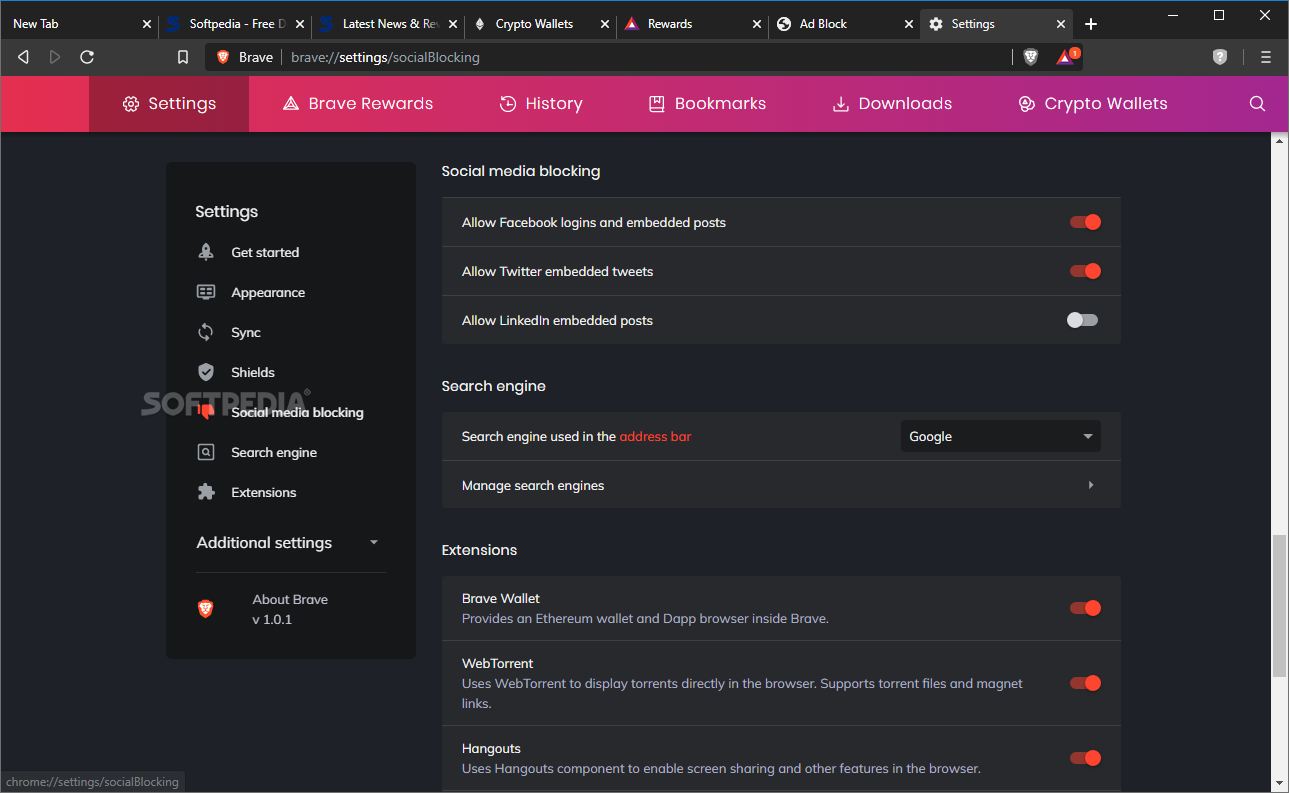The image size is (1289, 793).
Task: Click the scrollbar up arrow
Action: (x=1279, y=142)
